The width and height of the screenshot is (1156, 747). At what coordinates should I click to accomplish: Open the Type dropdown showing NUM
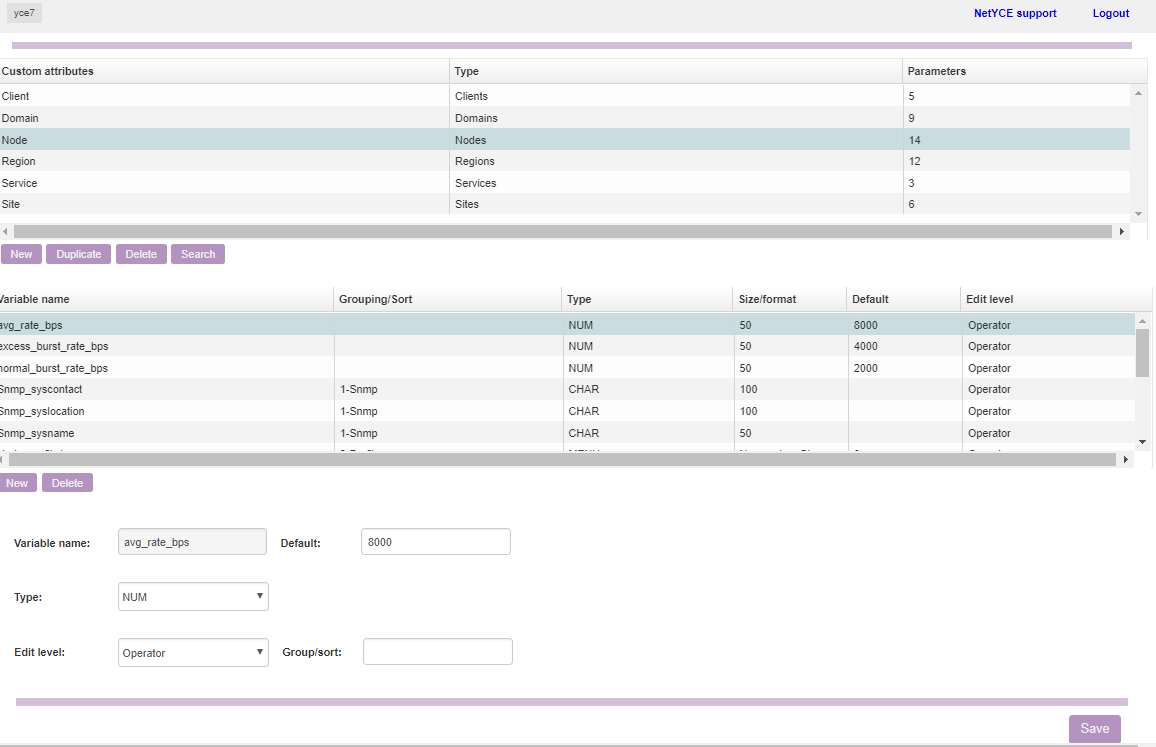click(193, 597)
